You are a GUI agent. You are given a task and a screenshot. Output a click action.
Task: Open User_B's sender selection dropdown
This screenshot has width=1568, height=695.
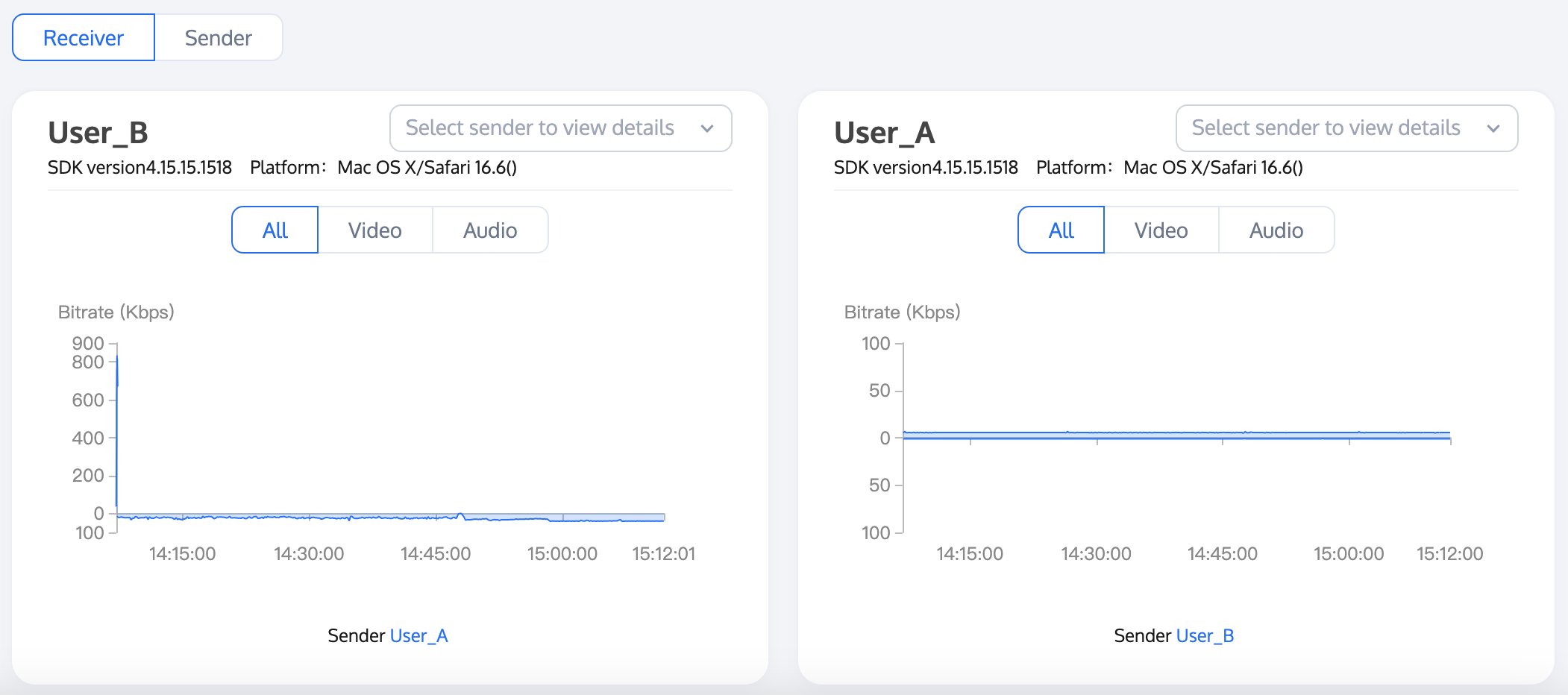540,128
